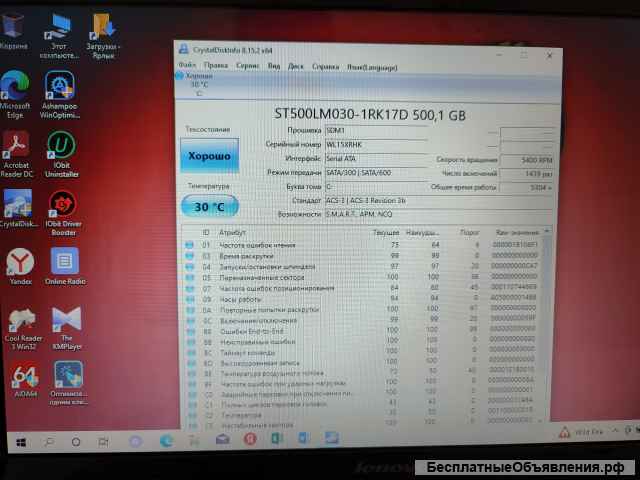This screenshot has height=480, width=640.
Task: Select the CrystalDiskInfo desktop shortcut
Action: pos(18,208)
